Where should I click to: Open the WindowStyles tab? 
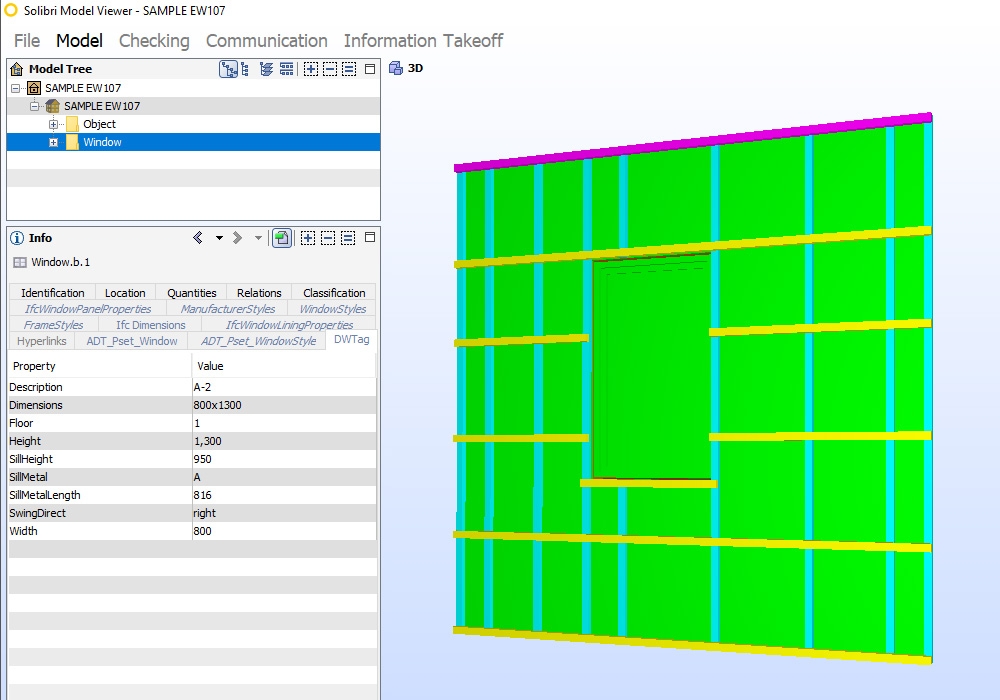tap(332, 309)
